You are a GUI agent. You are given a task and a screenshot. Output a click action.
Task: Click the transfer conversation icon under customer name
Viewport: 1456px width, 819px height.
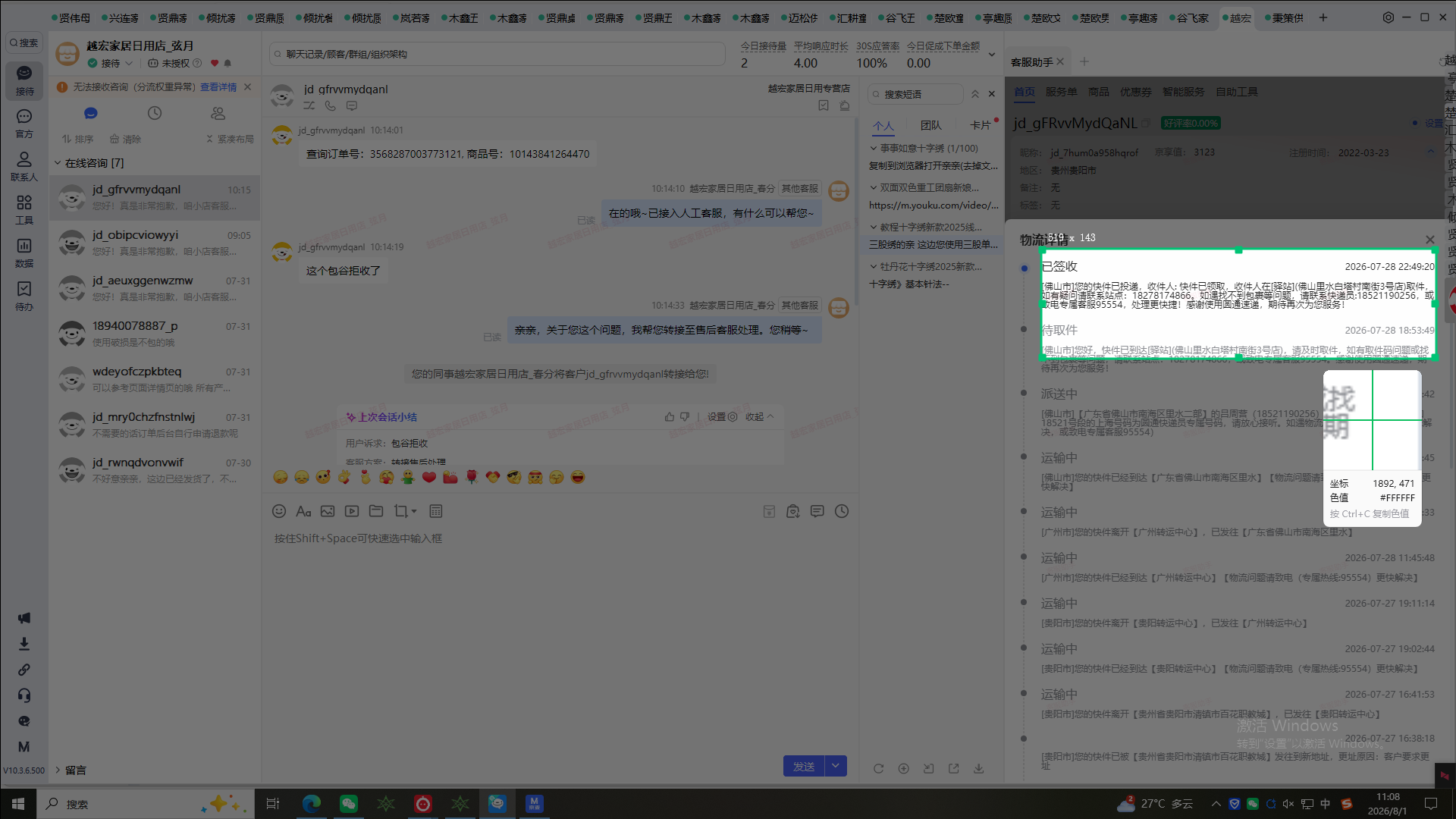309,106
